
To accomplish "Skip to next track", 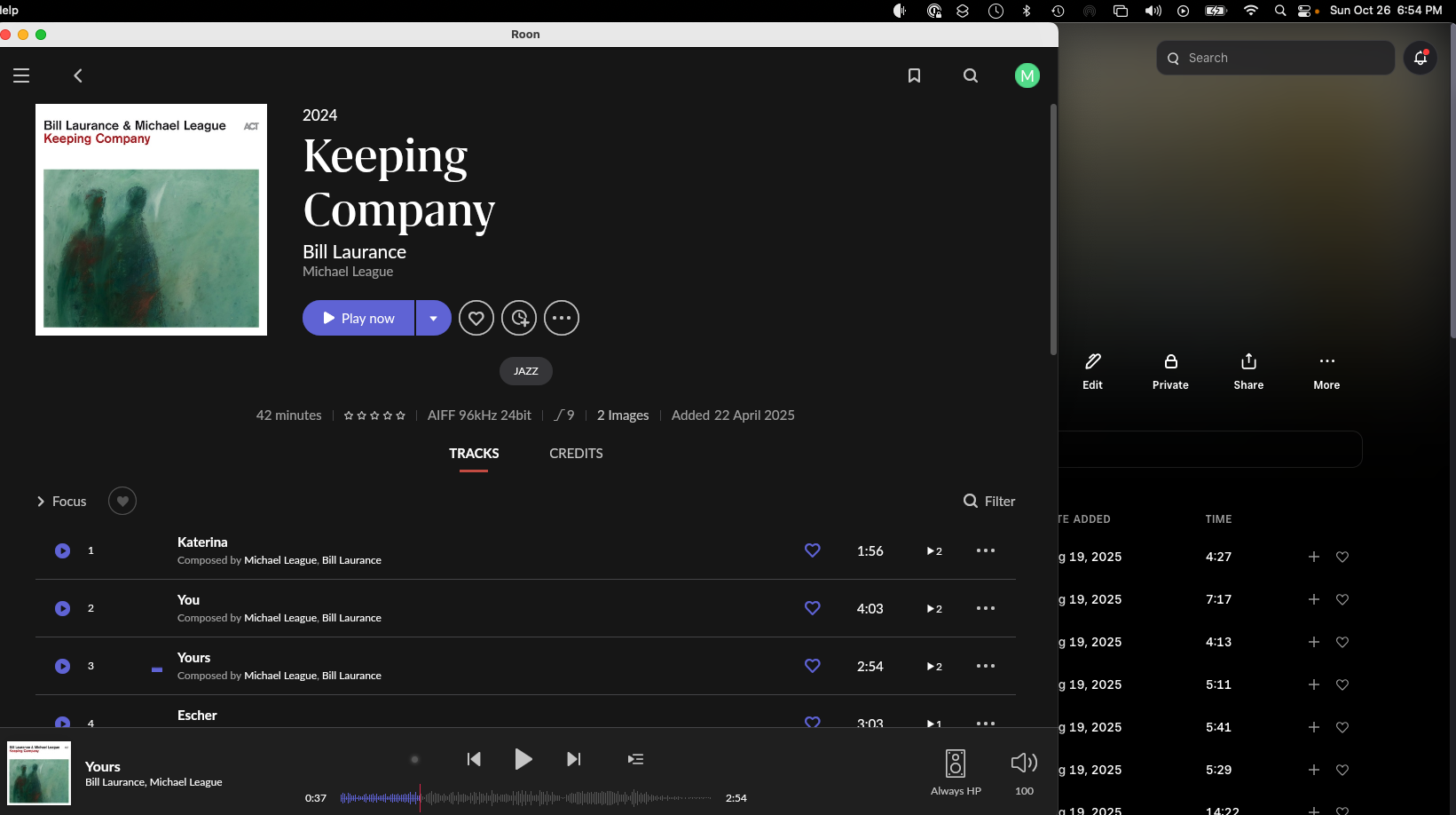I will [574, 759].
